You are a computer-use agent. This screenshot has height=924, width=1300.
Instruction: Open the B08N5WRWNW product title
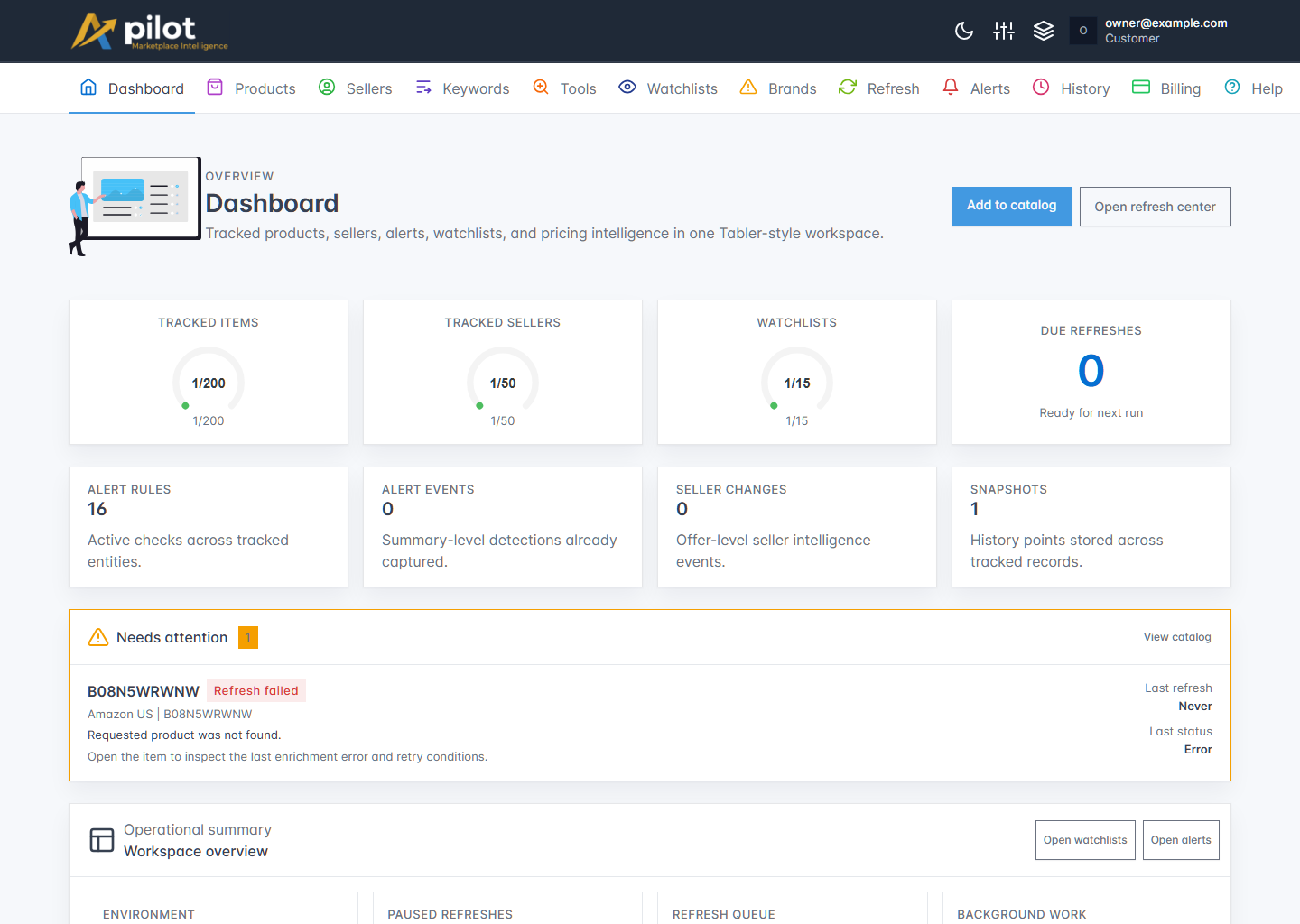tap(143, 691)
